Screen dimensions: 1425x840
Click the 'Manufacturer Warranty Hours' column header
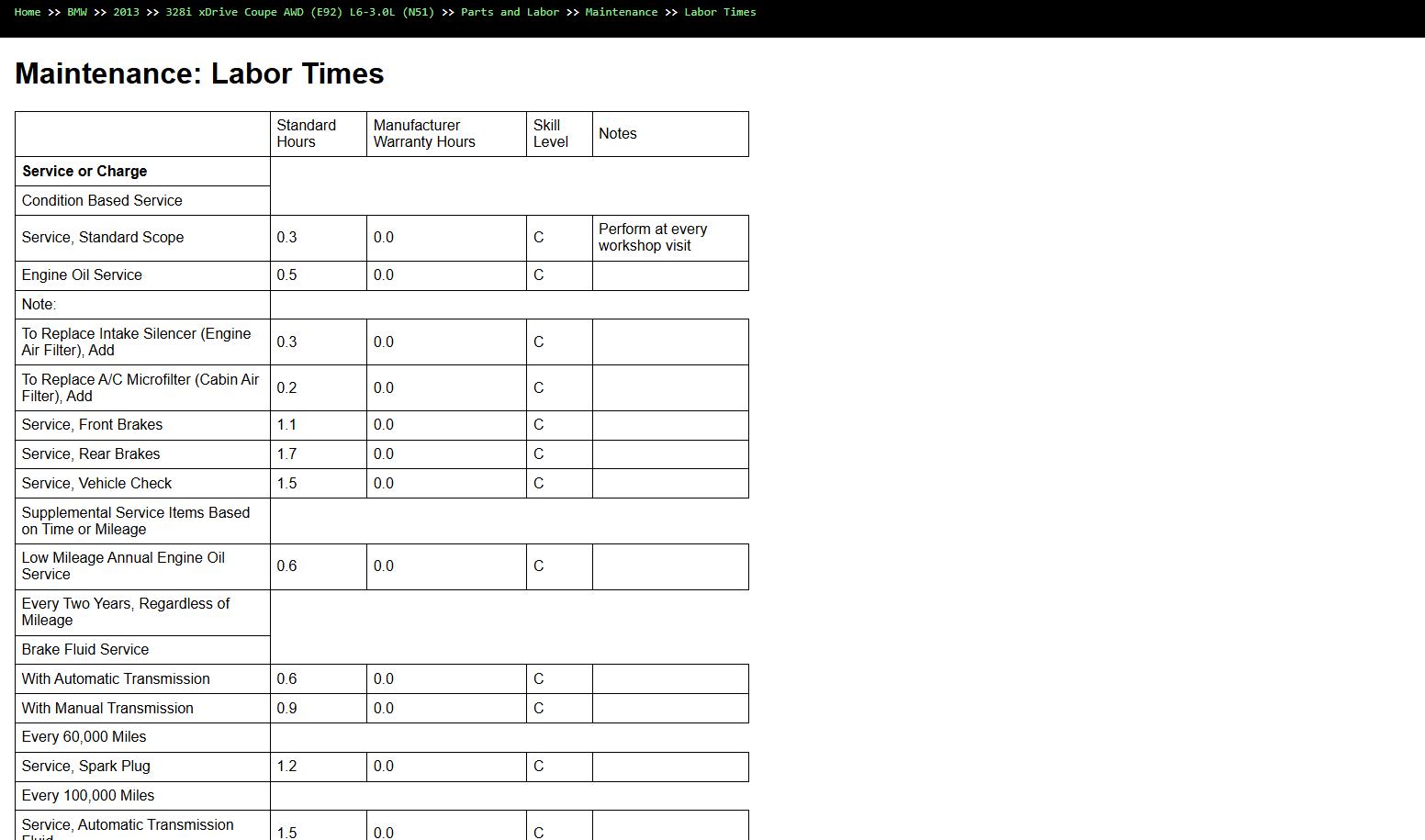pos(424,134)
